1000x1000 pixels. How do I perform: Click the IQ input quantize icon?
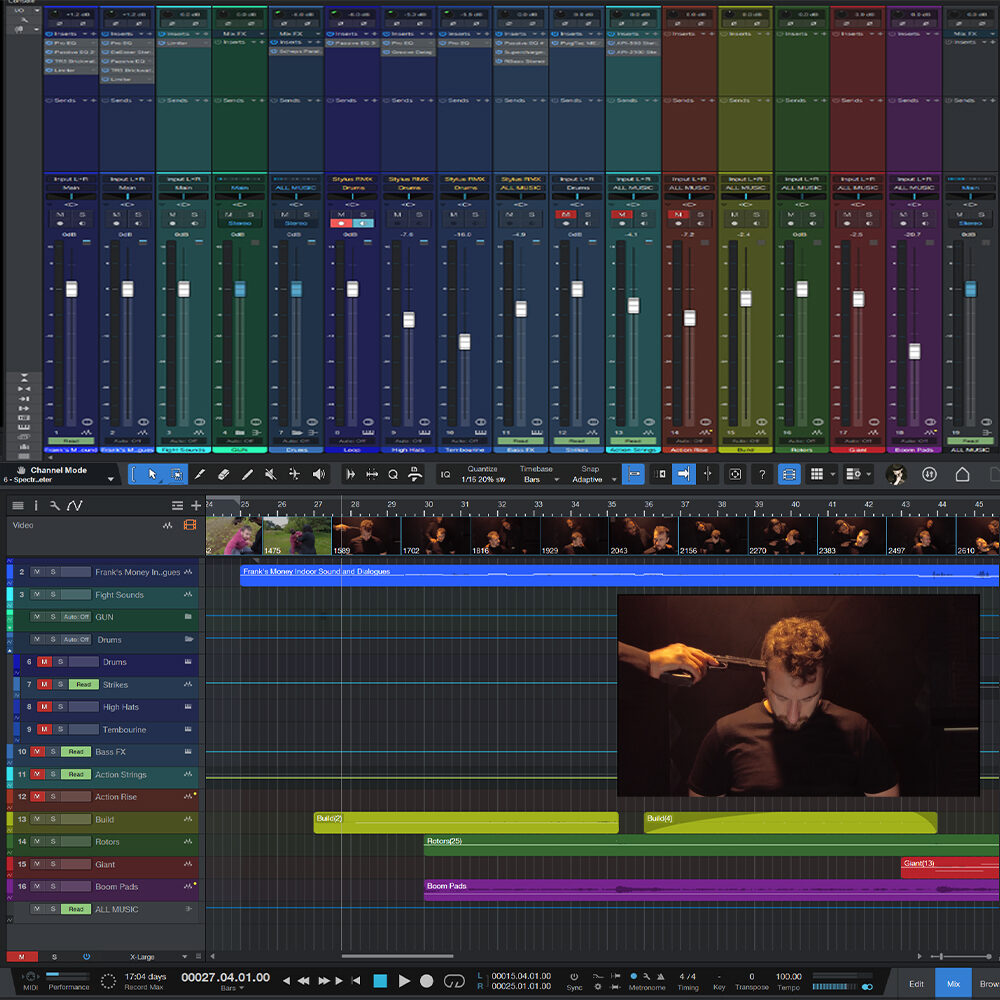[x=446, y=474]
